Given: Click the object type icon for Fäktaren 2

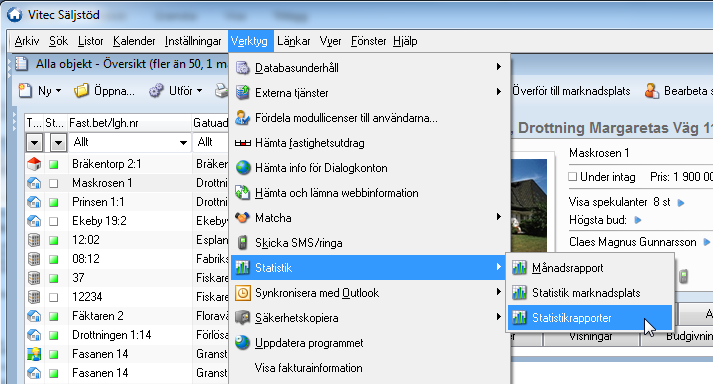Looking at the screenshot, I should pyautogui.click(x=34, y=316).
